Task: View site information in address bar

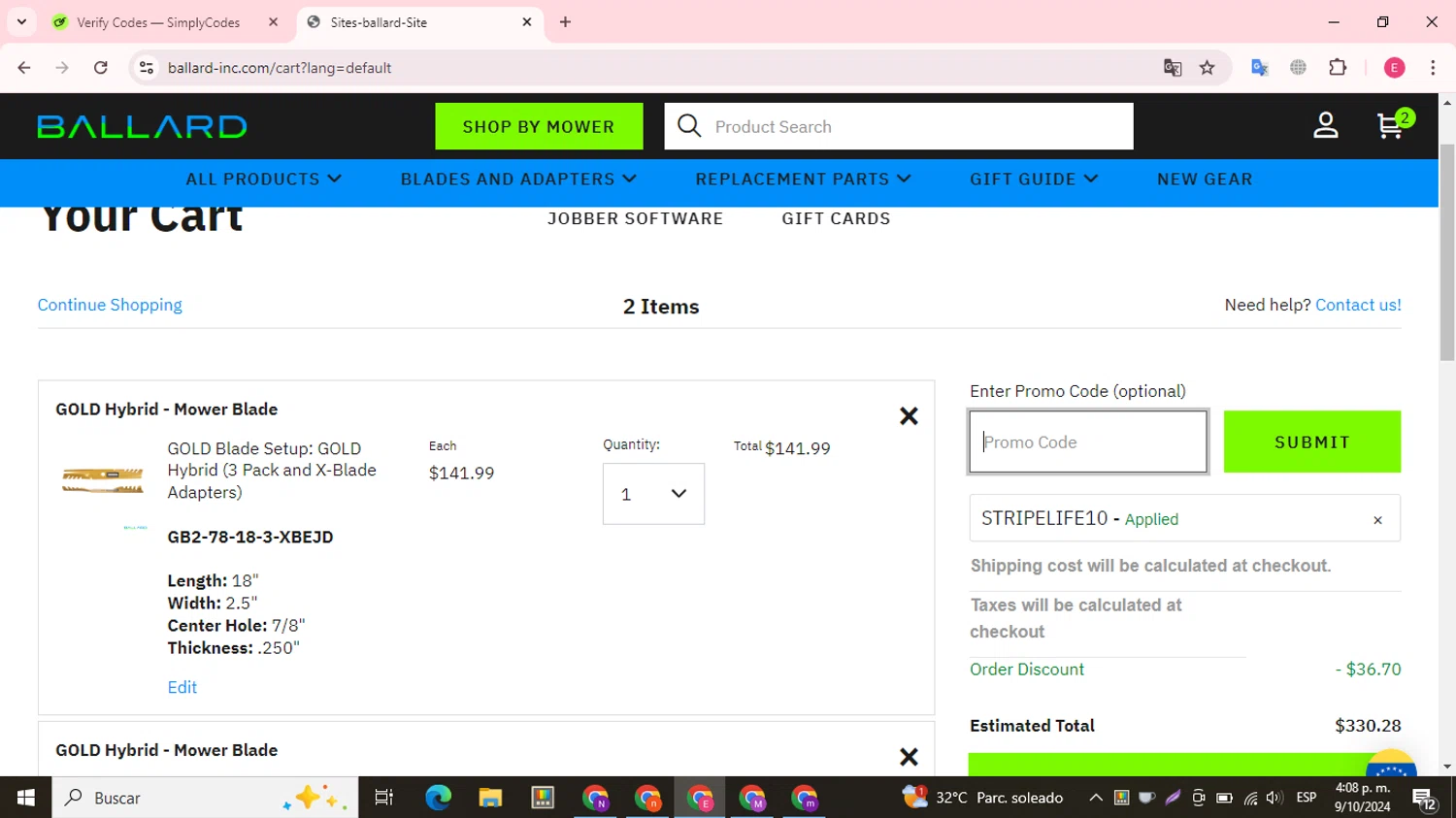Action: [x=147, y=68]
